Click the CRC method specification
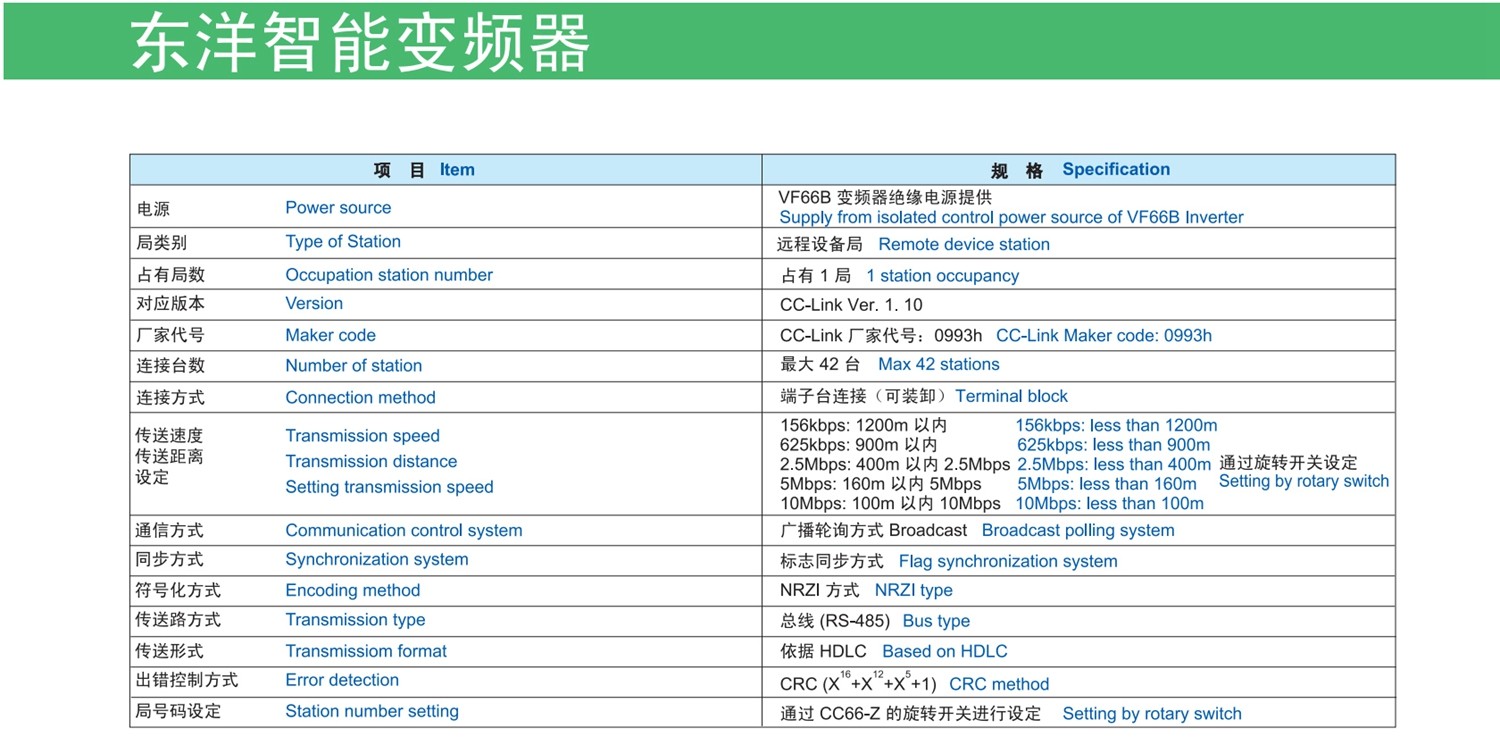The image size is (1500, 745). 999,685
